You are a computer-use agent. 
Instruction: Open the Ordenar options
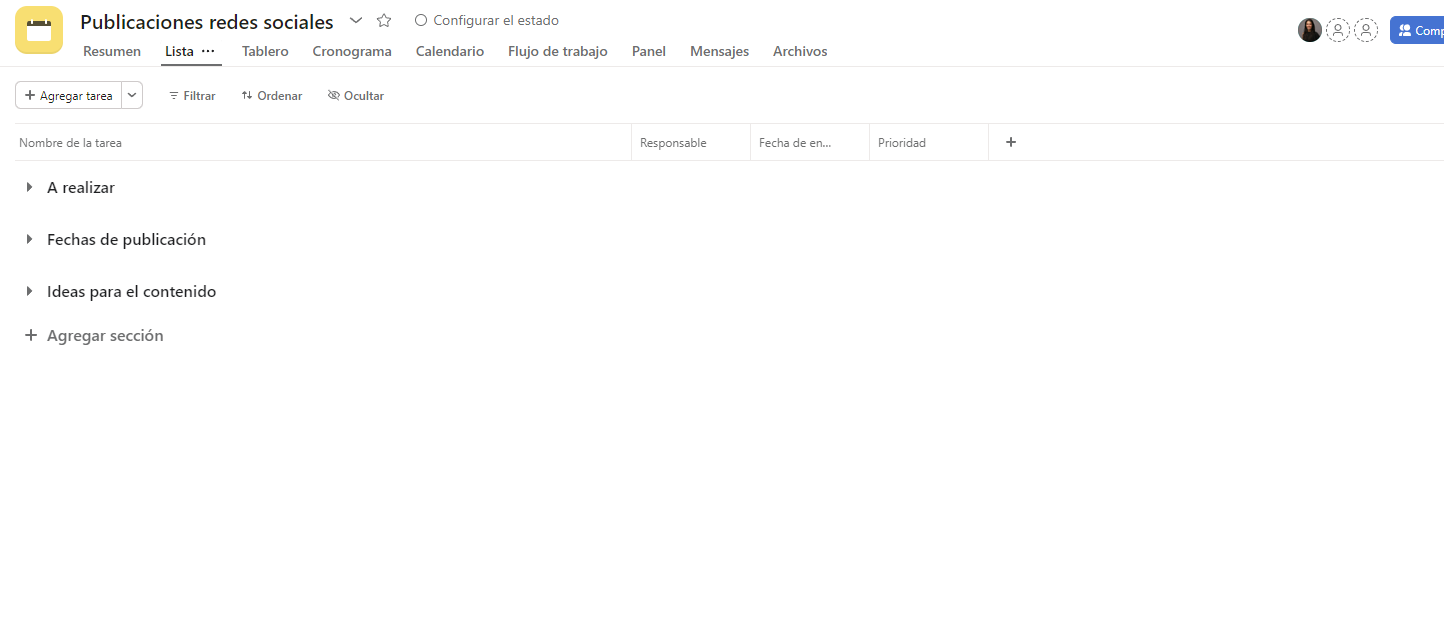272,96
